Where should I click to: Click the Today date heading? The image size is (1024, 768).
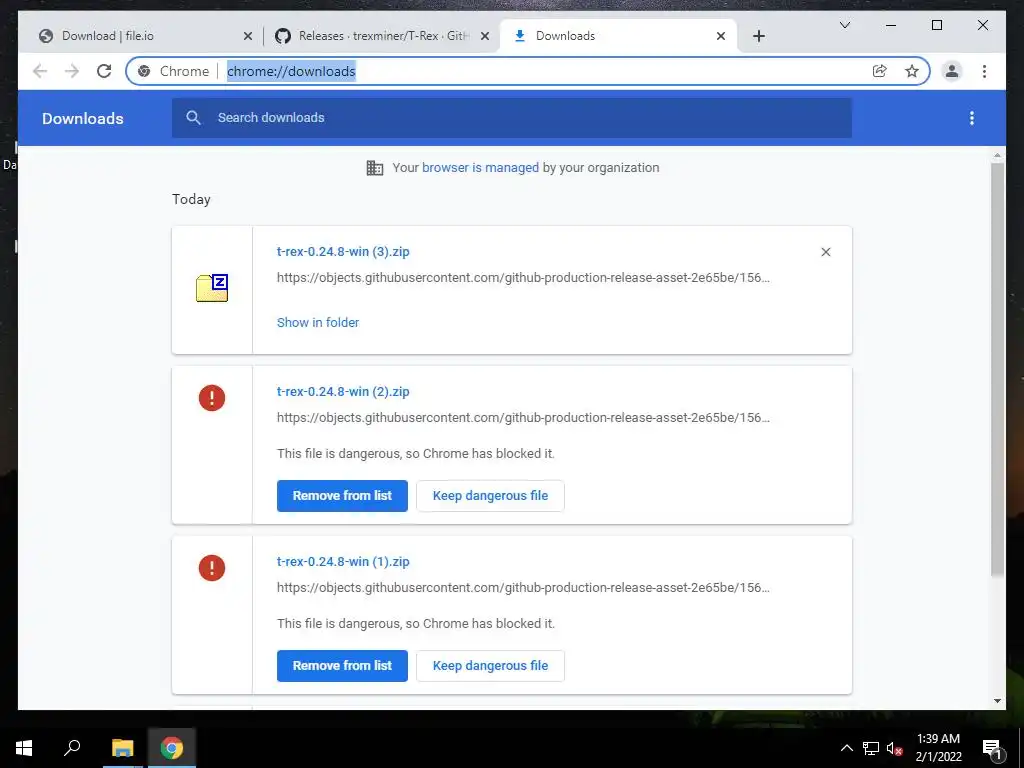click(191, 199)
